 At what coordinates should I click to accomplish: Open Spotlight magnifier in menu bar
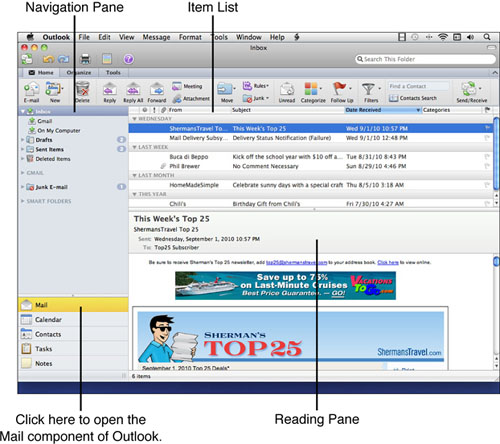pyautogui.click(x=487, y=37)
